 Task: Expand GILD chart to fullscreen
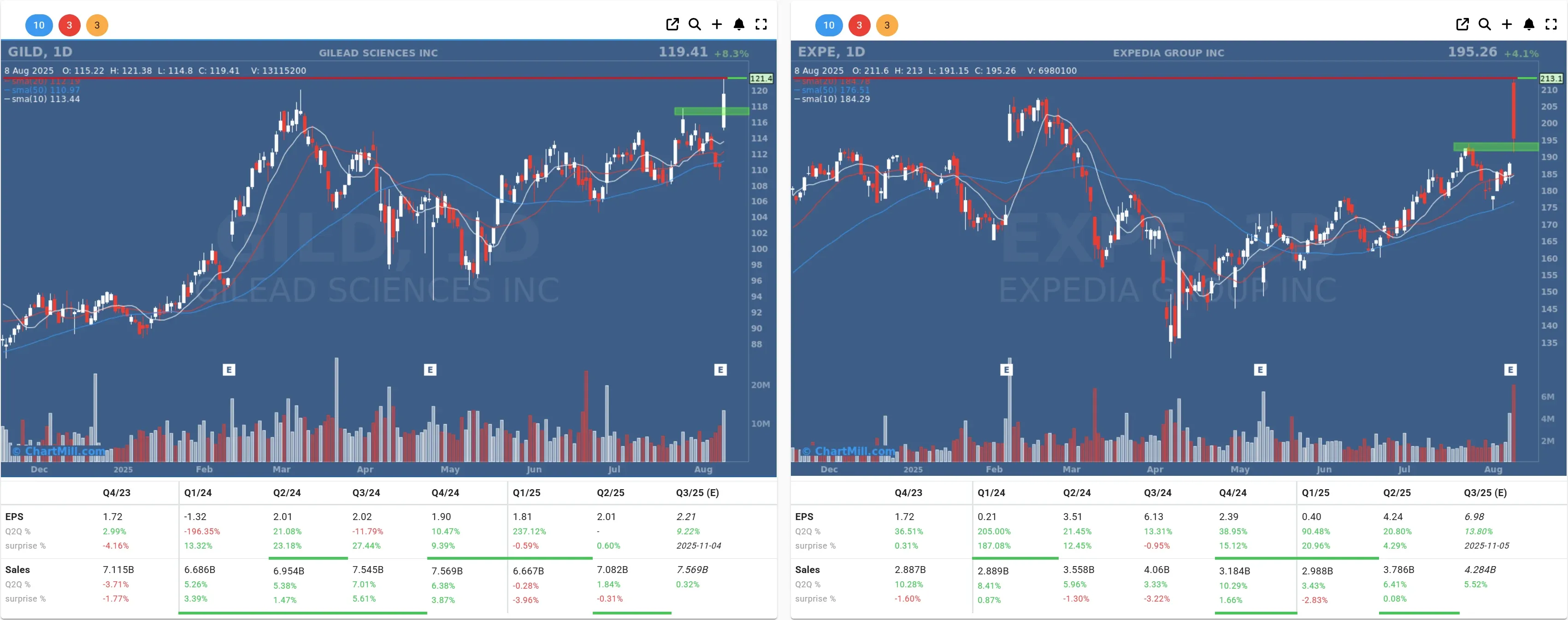pyautogui.click(x=761, y=24)
